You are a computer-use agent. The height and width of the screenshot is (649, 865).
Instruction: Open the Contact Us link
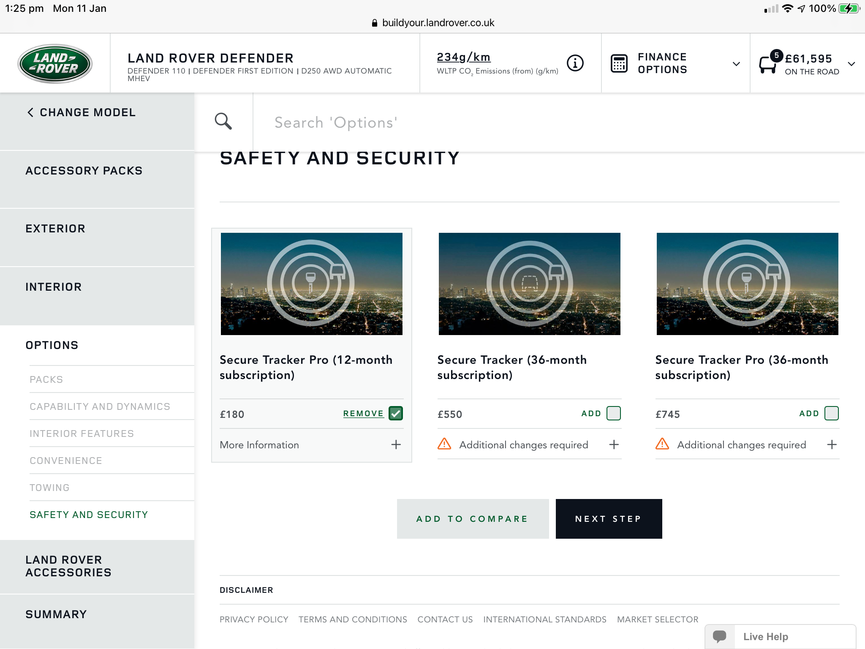click(445, 619)
